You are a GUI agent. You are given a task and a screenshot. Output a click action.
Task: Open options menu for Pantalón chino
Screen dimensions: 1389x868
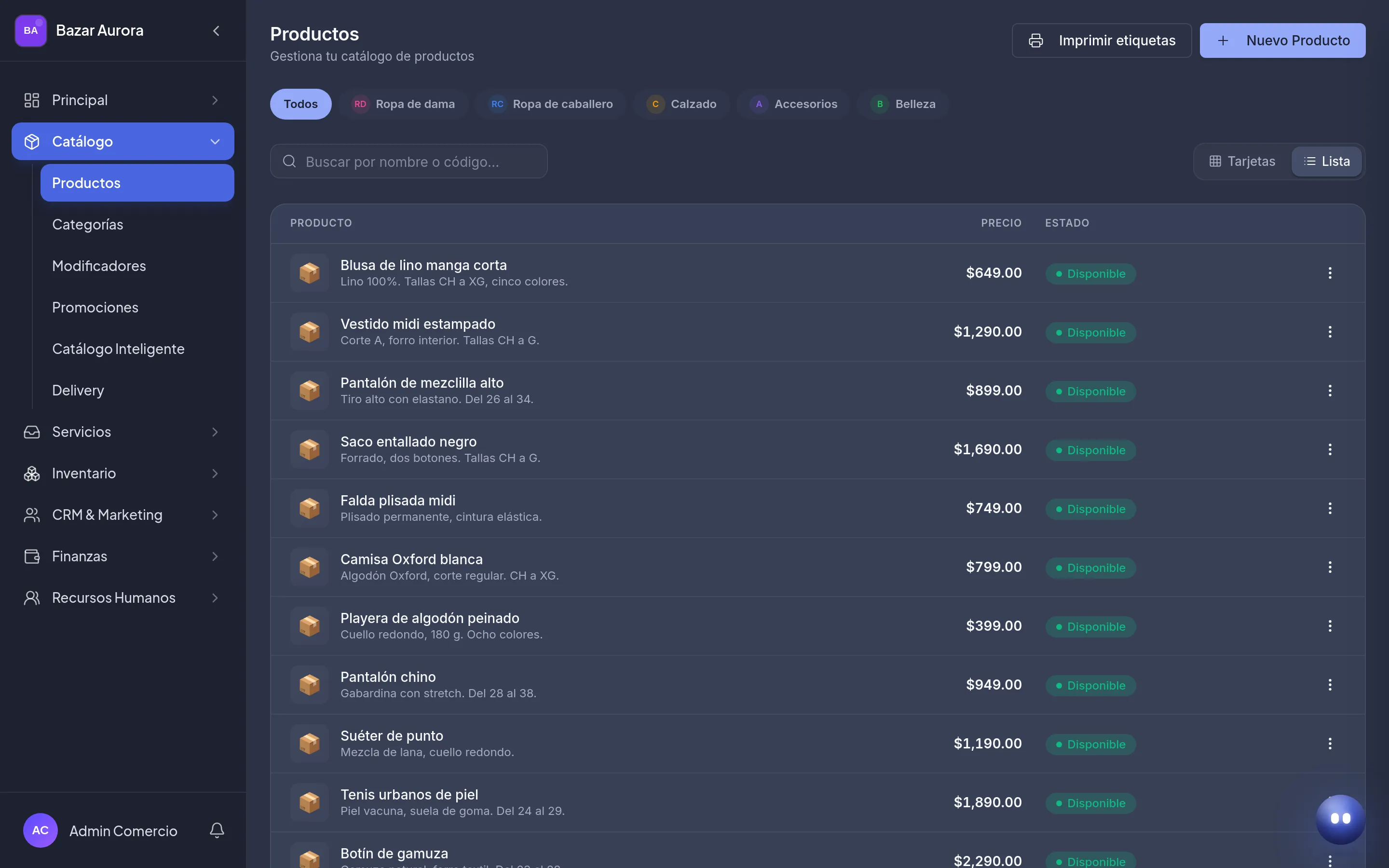click(x=1330, y=685)
